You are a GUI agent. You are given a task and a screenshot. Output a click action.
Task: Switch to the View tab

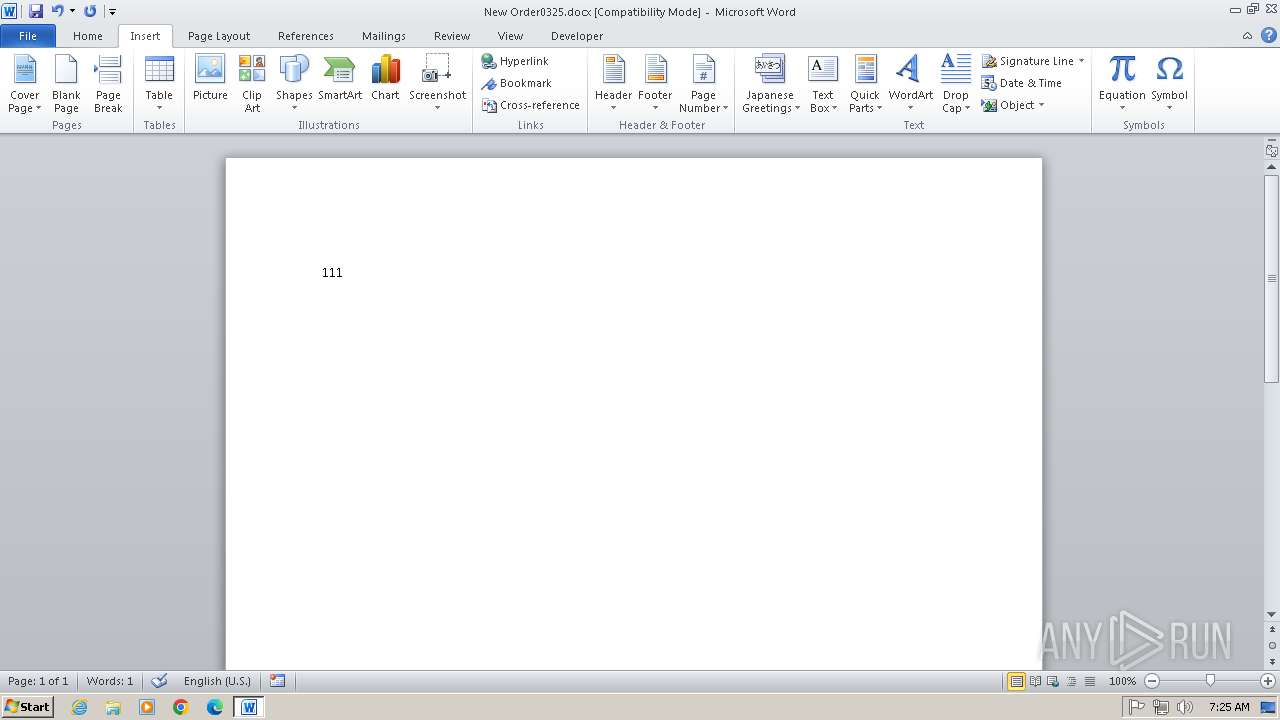point(510,36)
